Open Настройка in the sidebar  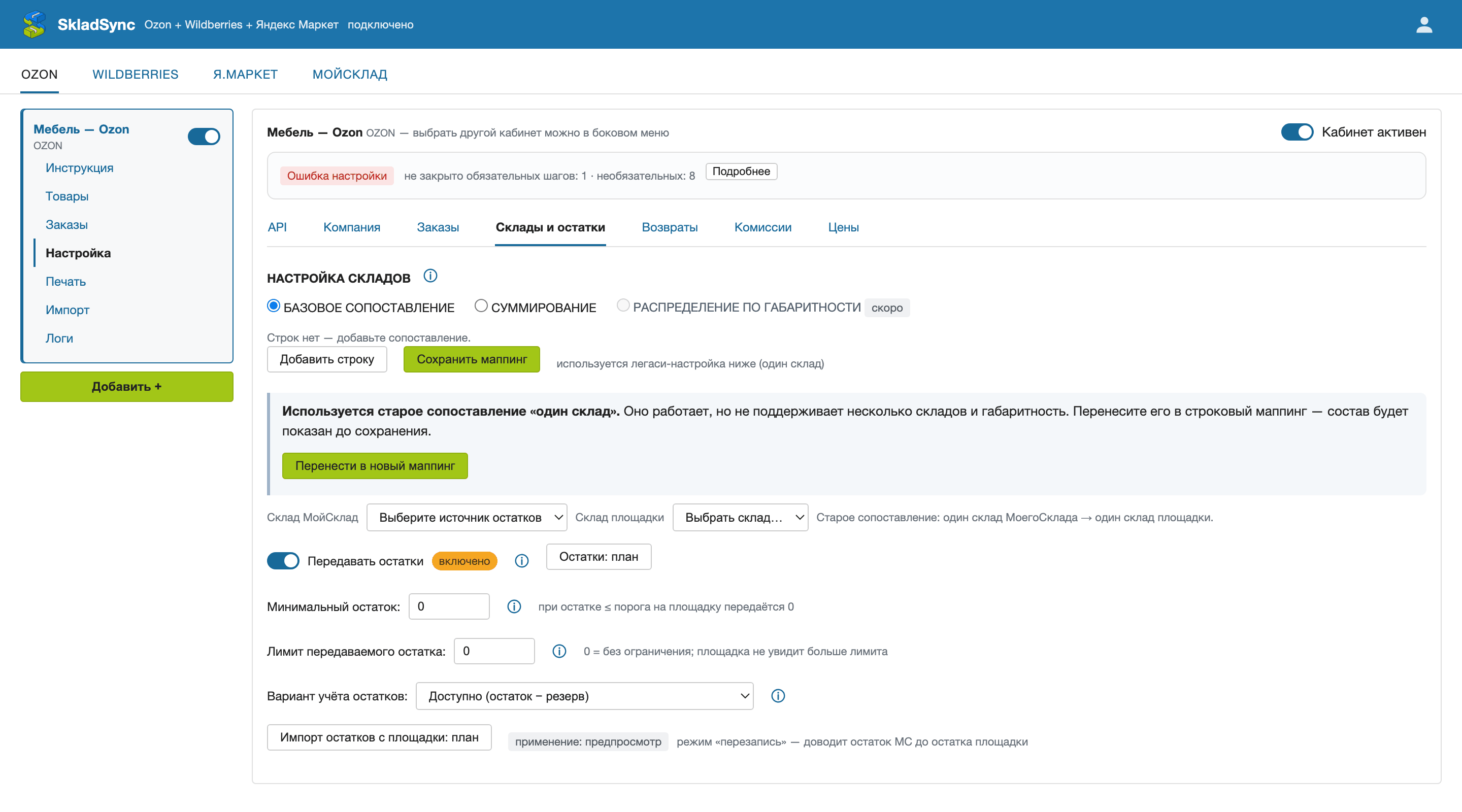point(78,253)
